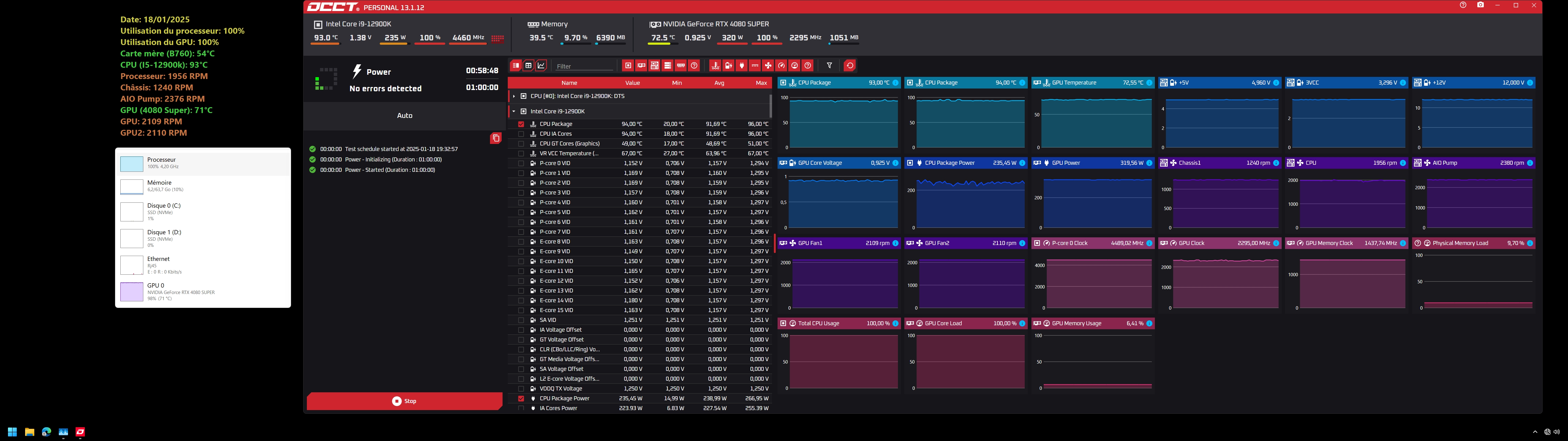Check the CPU IA Cores checkbox
The width and height of the screenshot is (1568, 441).
click(521, 134)
